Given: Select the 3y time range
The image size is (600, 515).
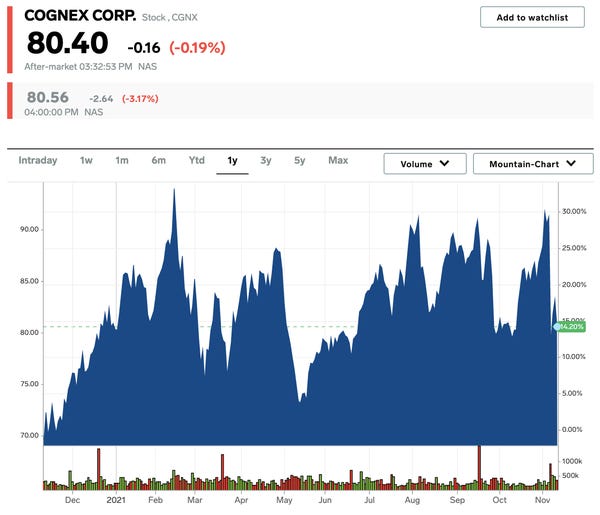Looking at the screenshot, I should click(266, 160).
